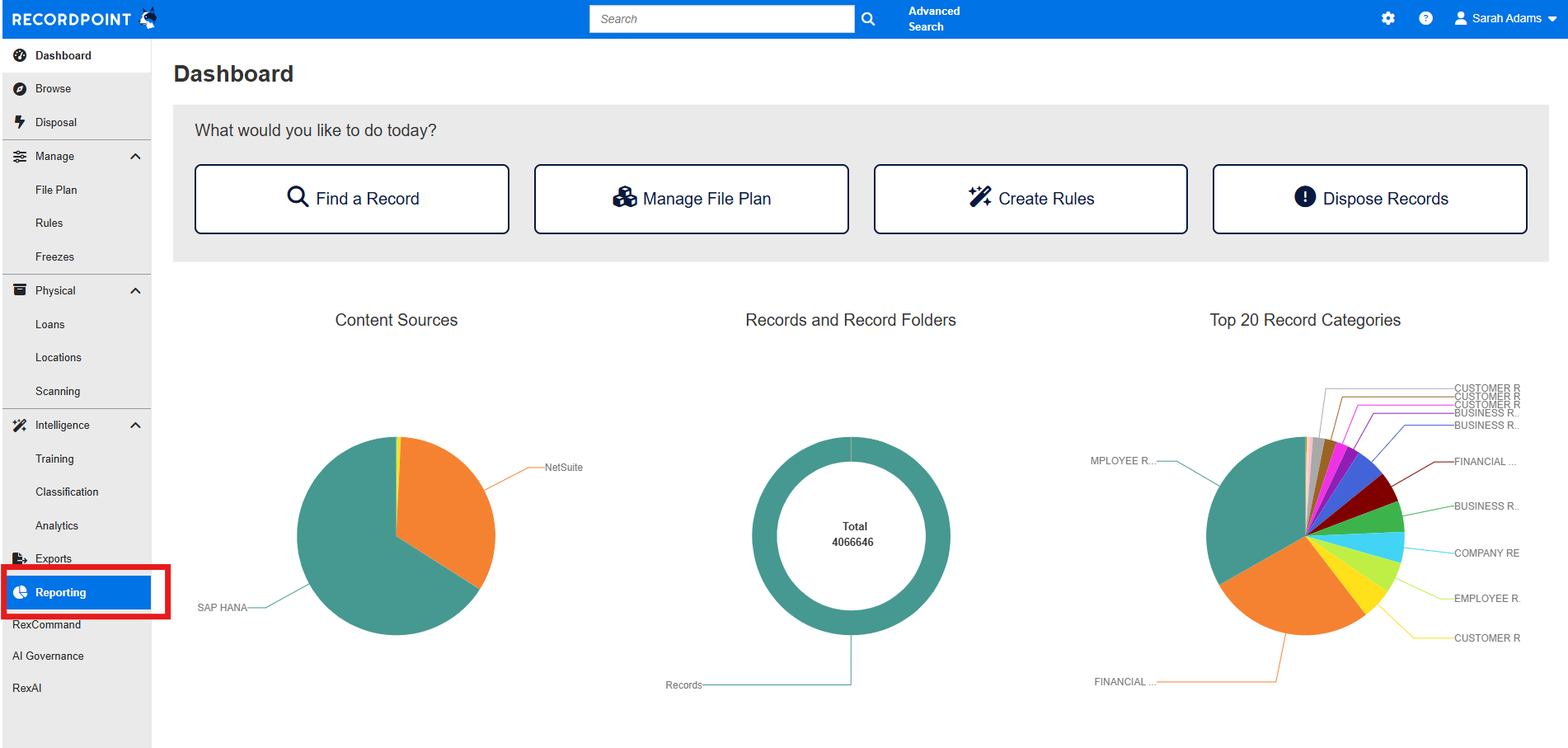
Task: Click the Disposal lightning bolt icon
Action: (x=20, y=122)
